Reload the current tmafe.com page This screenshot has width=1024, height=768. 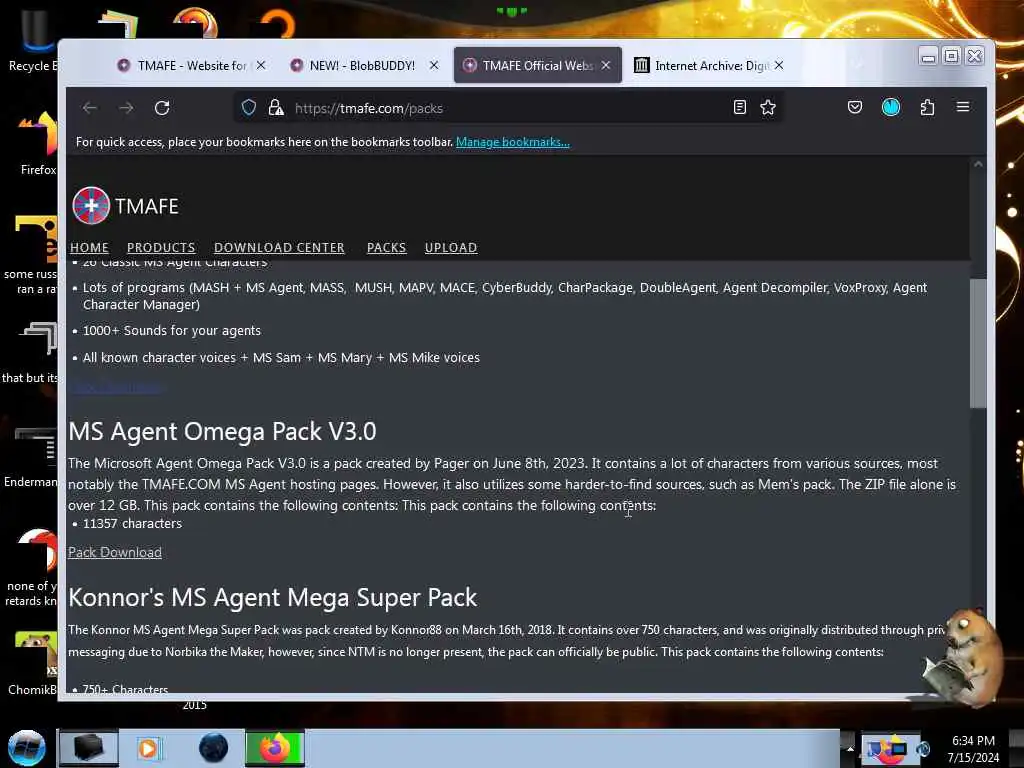[x=162, y=108]
